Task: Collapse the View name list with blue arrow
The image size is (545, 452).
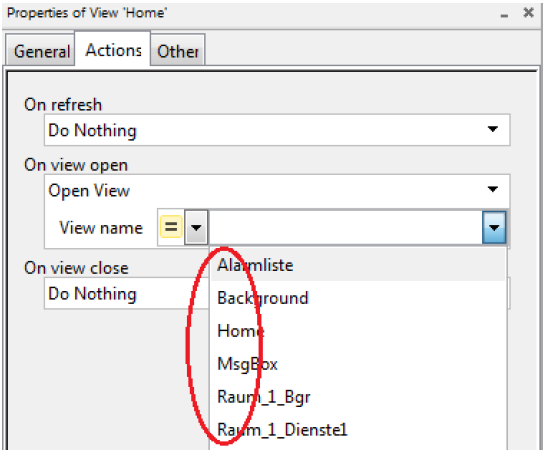Action: [x=494, y=227]
